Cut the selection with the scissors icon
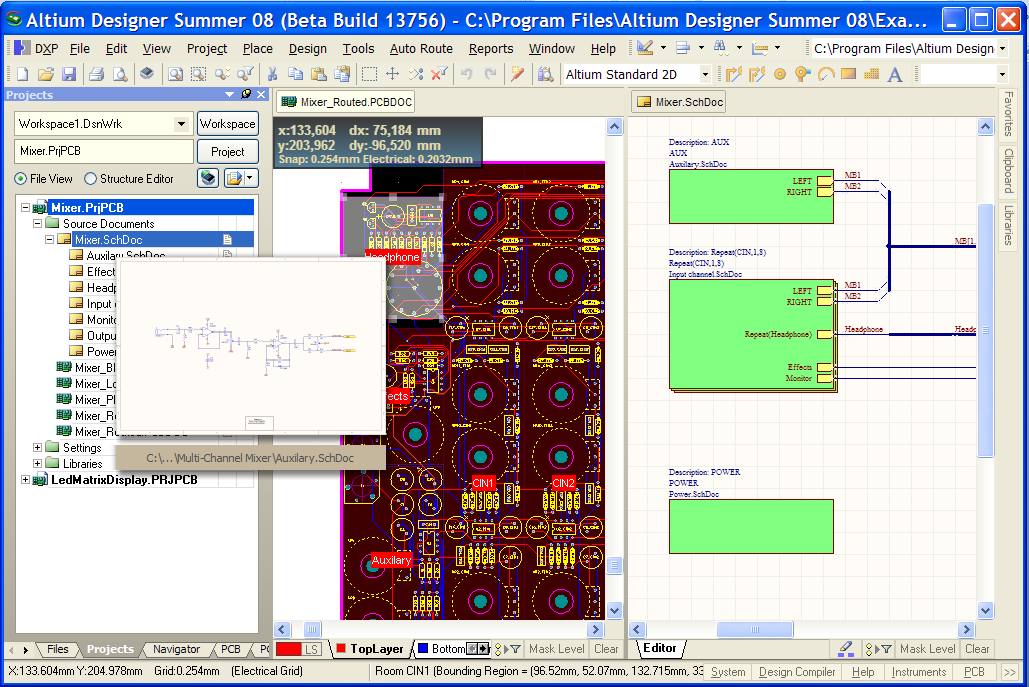Viewport: 1029px width, 687px height. [272, 74]
